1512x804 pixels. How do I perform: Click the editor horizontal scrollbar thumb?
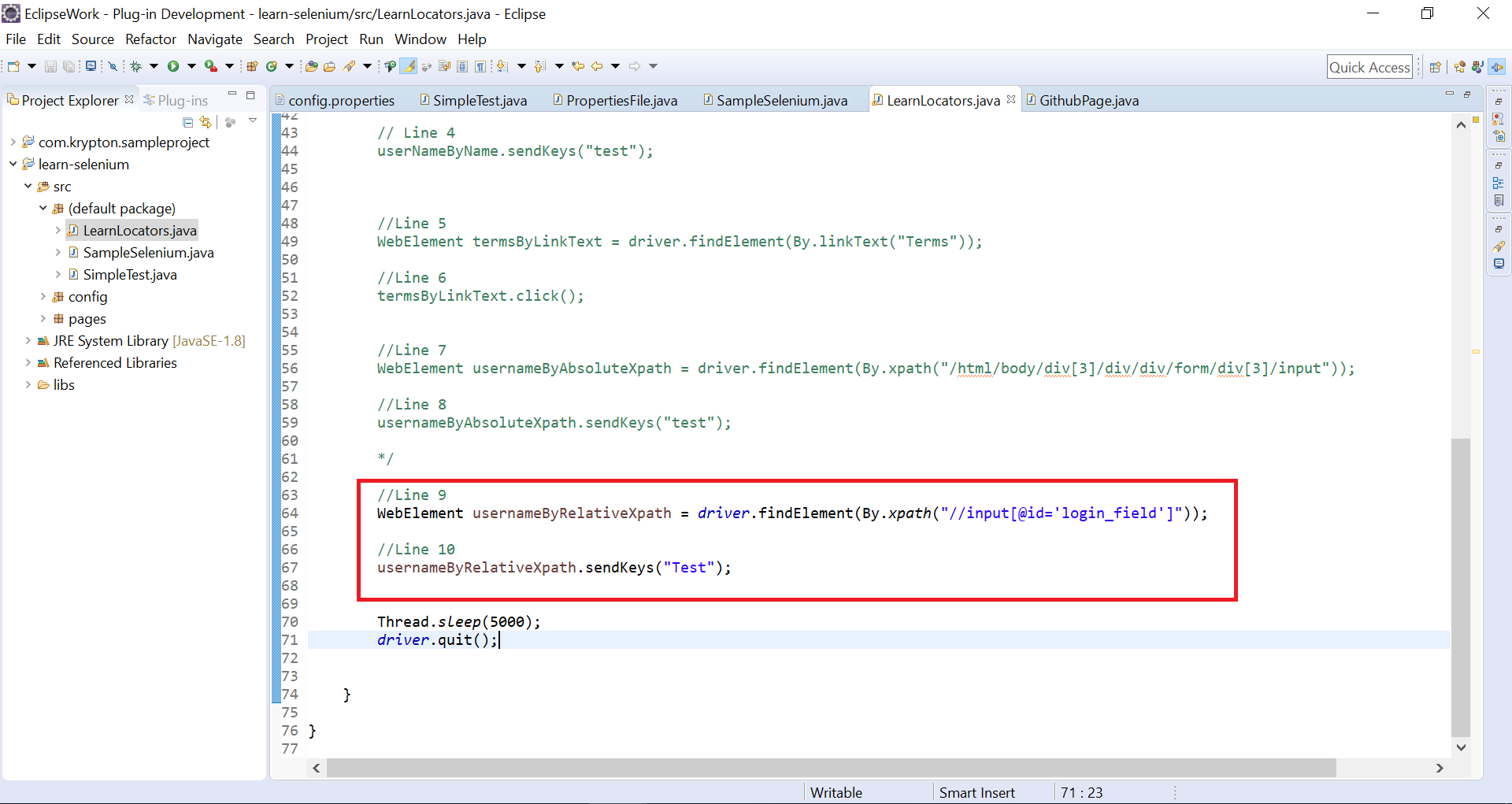(x=831, y=768)
